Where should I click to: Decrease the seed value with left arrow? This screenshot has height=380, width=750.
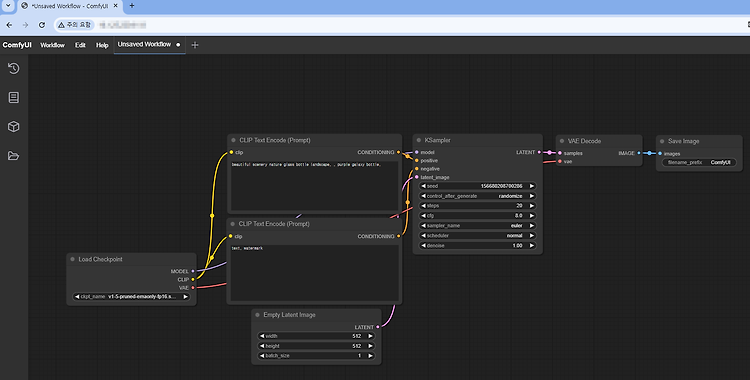coord(423,186)
